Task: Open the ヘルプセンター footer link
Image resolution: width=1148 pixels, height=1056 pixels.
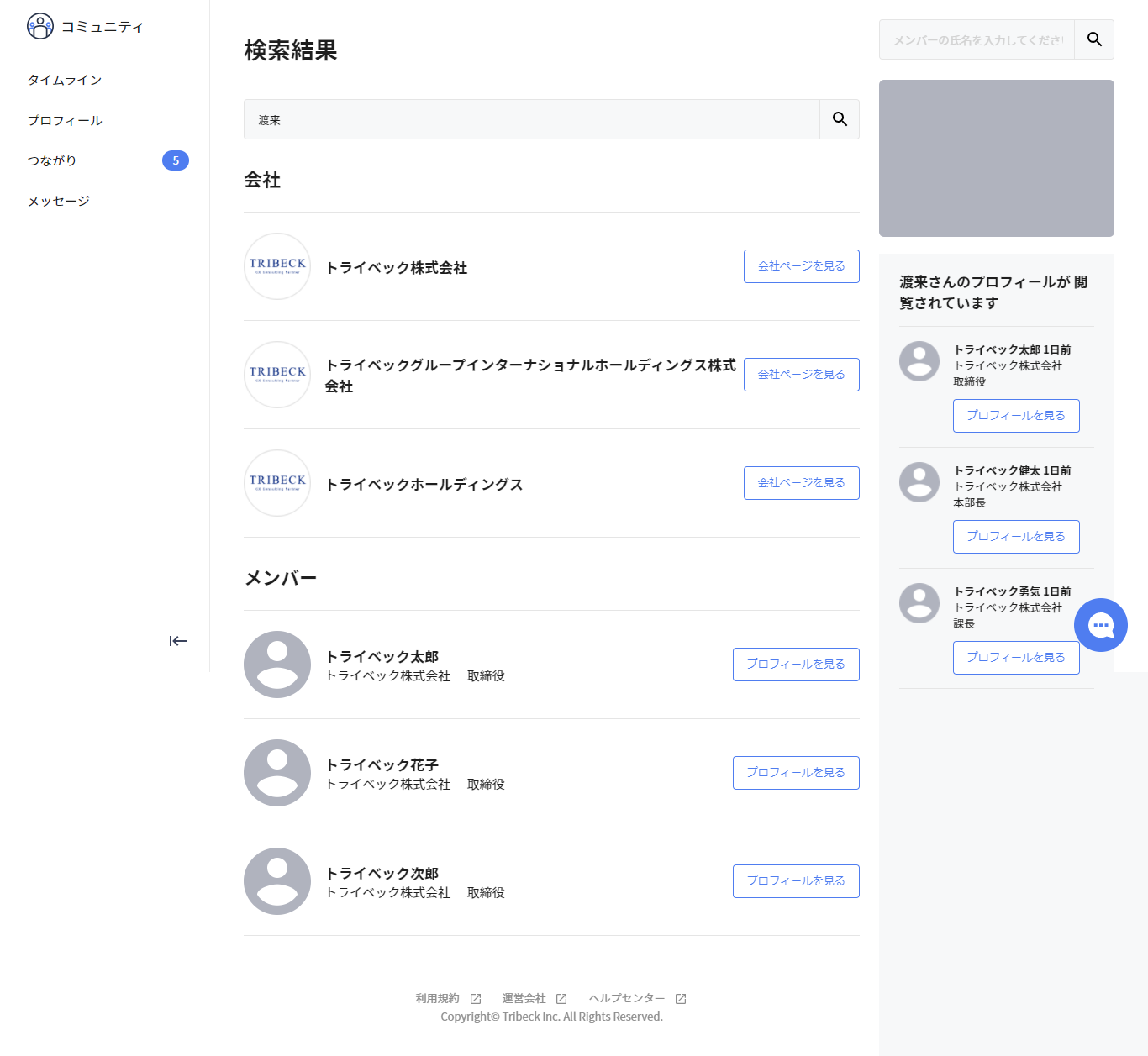Action: (x=627, y=999)
